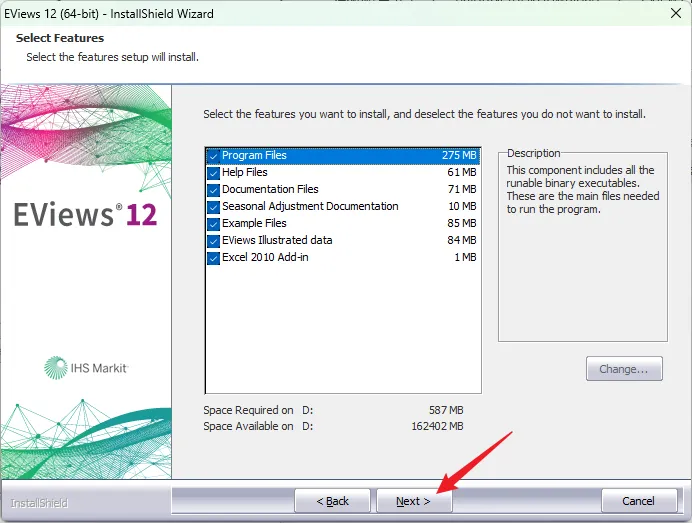Uncheck Seasonal Adjustment Documentation checkbox

point(213,207)
